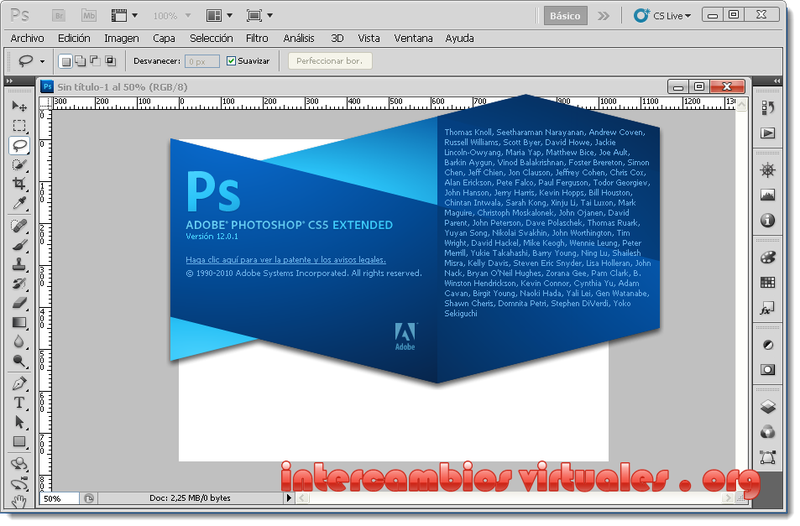Launch Adobe Bridge from top bar
Image resolution: width=800 pixels, height=526 pixels.
pyautogui.click(x=59, y=16)
